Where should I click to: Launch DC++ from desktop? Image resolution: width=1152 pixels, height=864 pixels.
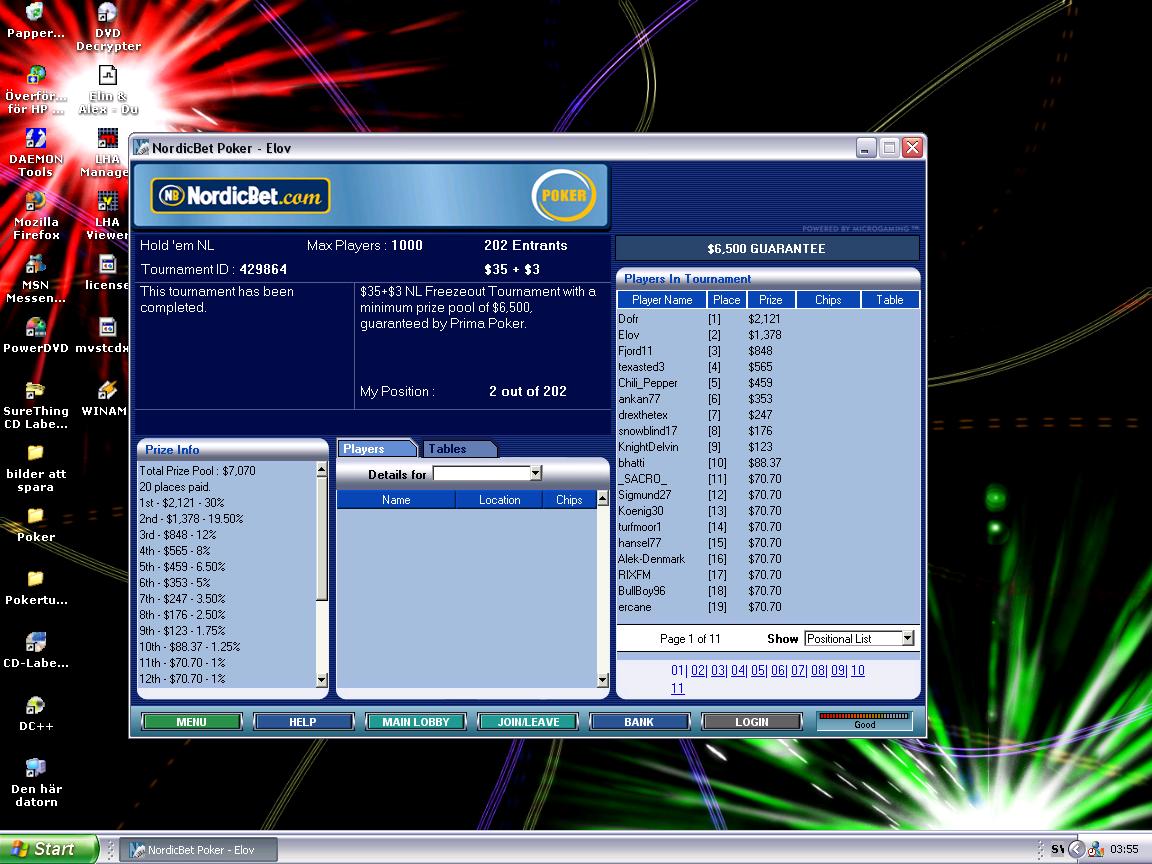pos(35,714)
